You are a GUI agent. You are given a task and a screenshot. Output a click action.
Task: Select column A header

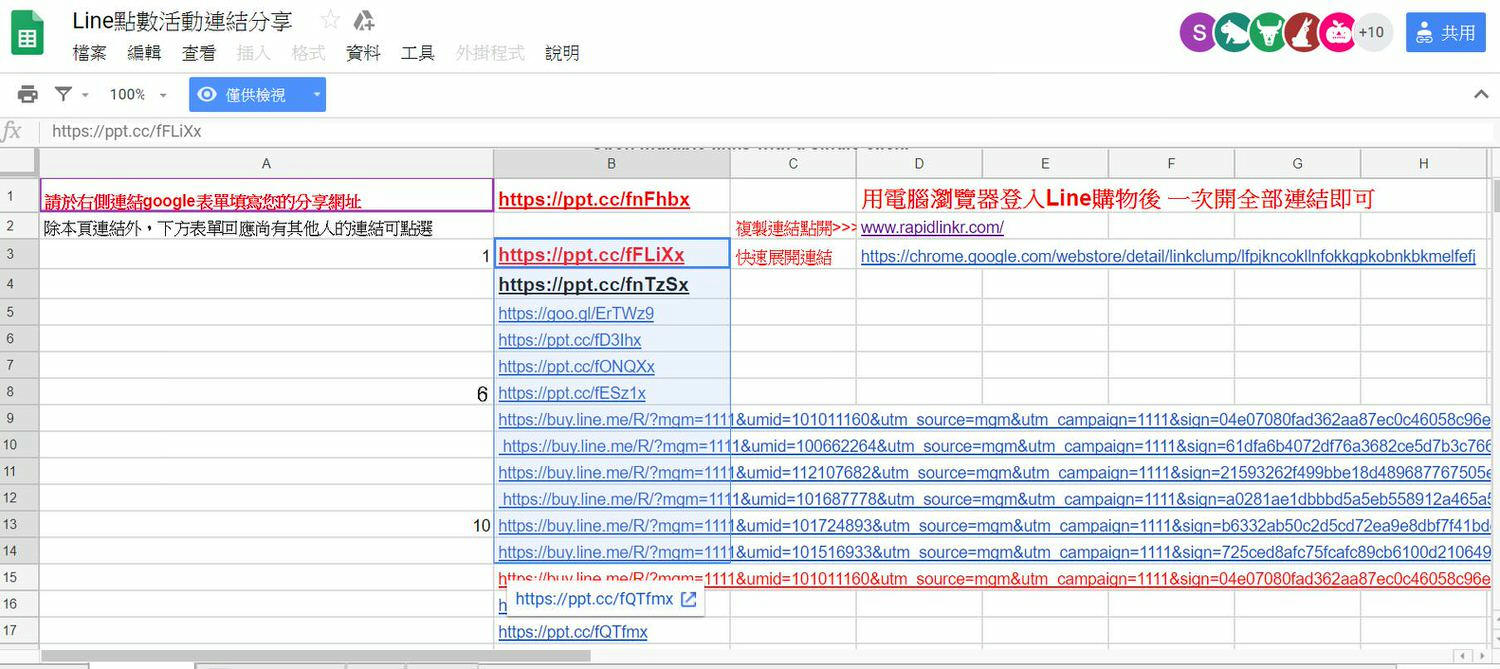coord(266,164)
